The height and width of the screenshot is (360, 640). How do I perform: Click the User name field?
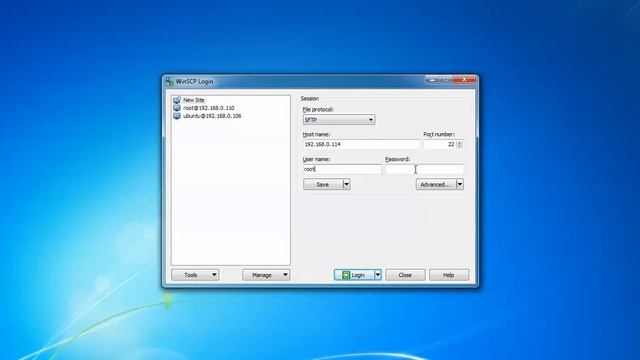[342, 169]
